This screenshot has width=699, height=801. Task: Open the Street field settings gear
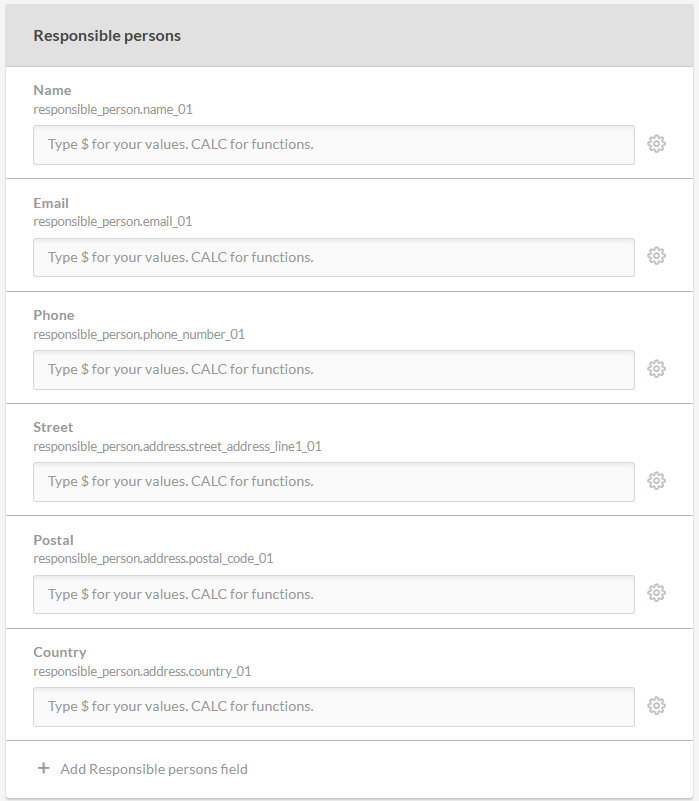coord(656,481)
